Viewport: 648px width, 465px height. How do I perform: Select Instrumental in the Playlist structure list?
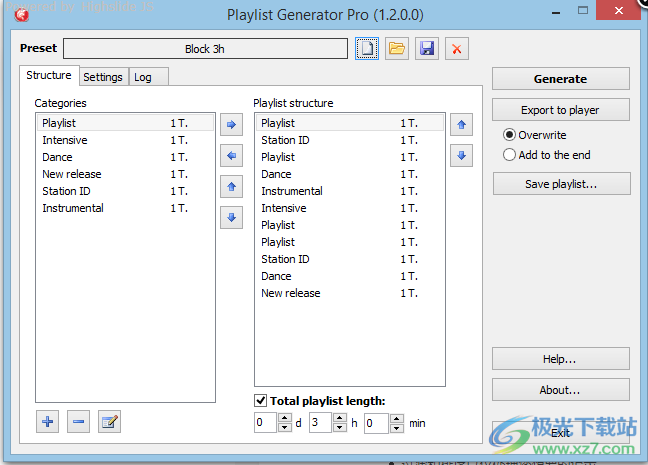point(350,191)
